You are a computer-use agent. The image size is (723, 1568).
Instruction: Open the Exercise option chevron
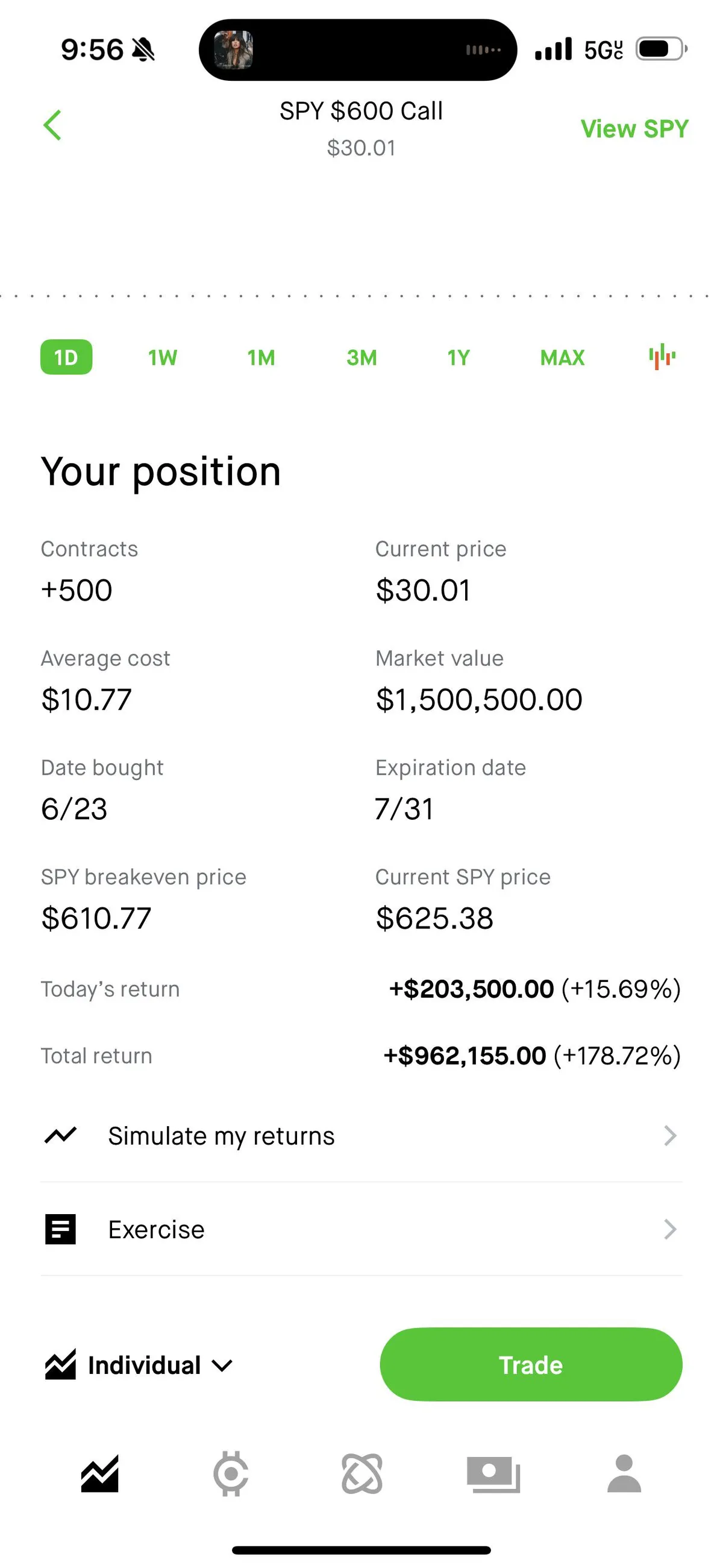pos(670,1230)
